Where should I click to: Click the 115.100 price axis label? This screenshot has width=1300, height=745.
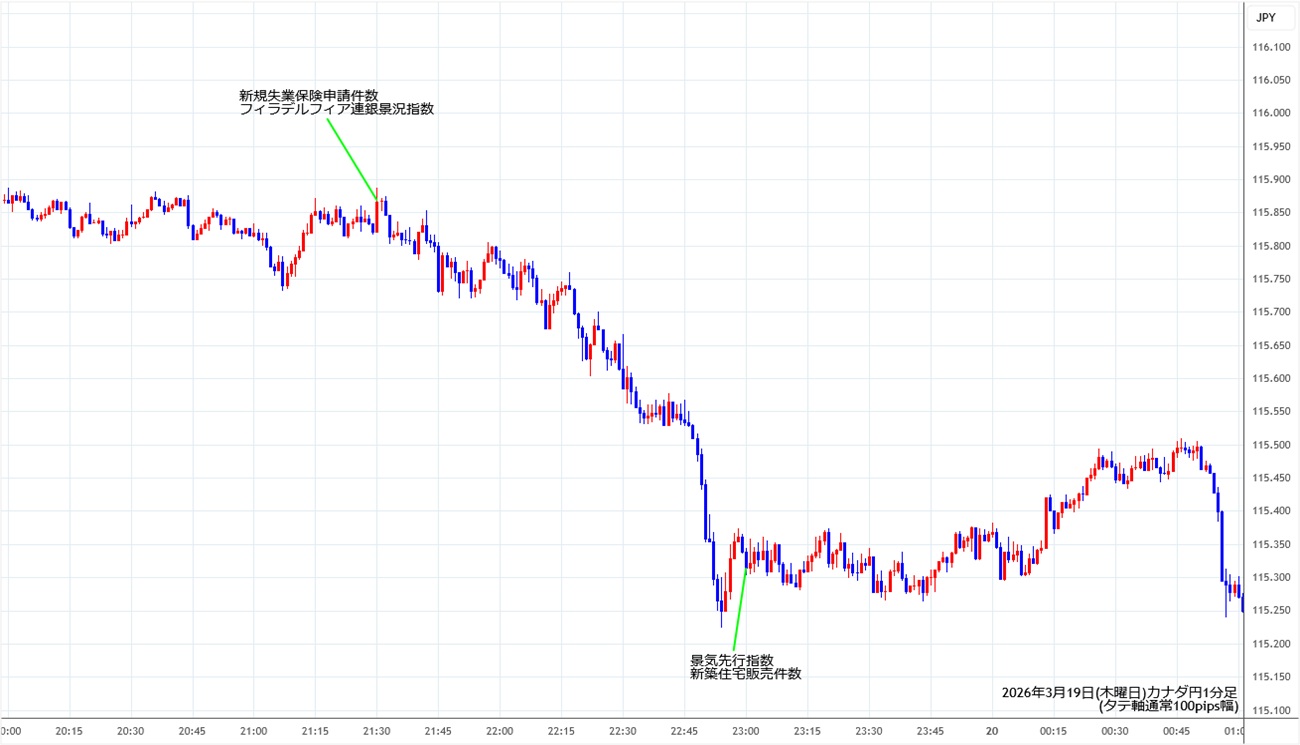[1270, 710]
